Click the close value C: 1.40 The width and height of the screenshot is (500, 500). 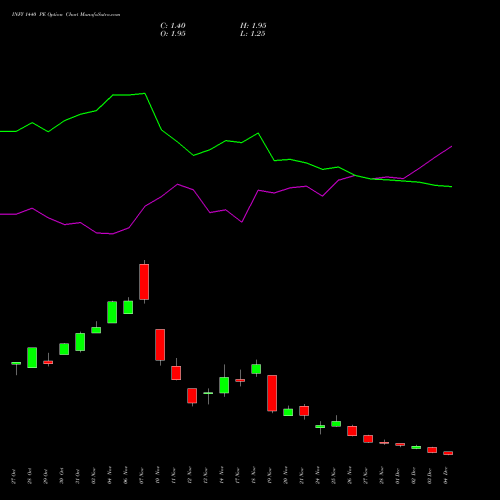173,26
